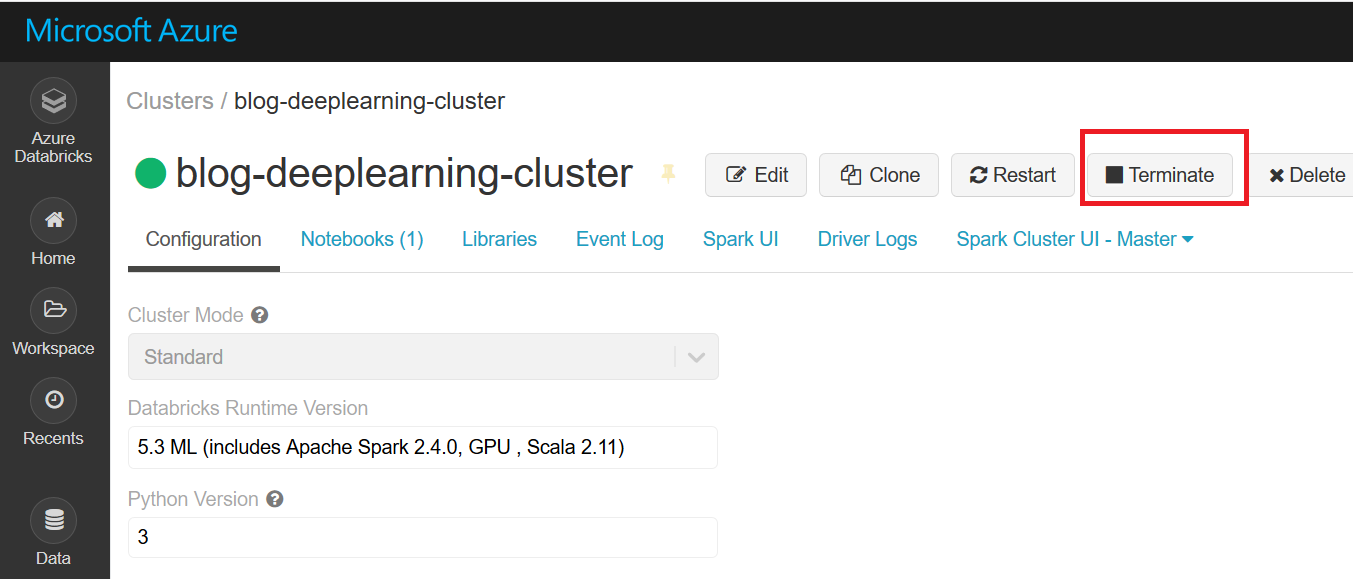The height and width of the screenshot is (579, 1353).
Task: Open the Libraries tab
Action: (499, 239)
